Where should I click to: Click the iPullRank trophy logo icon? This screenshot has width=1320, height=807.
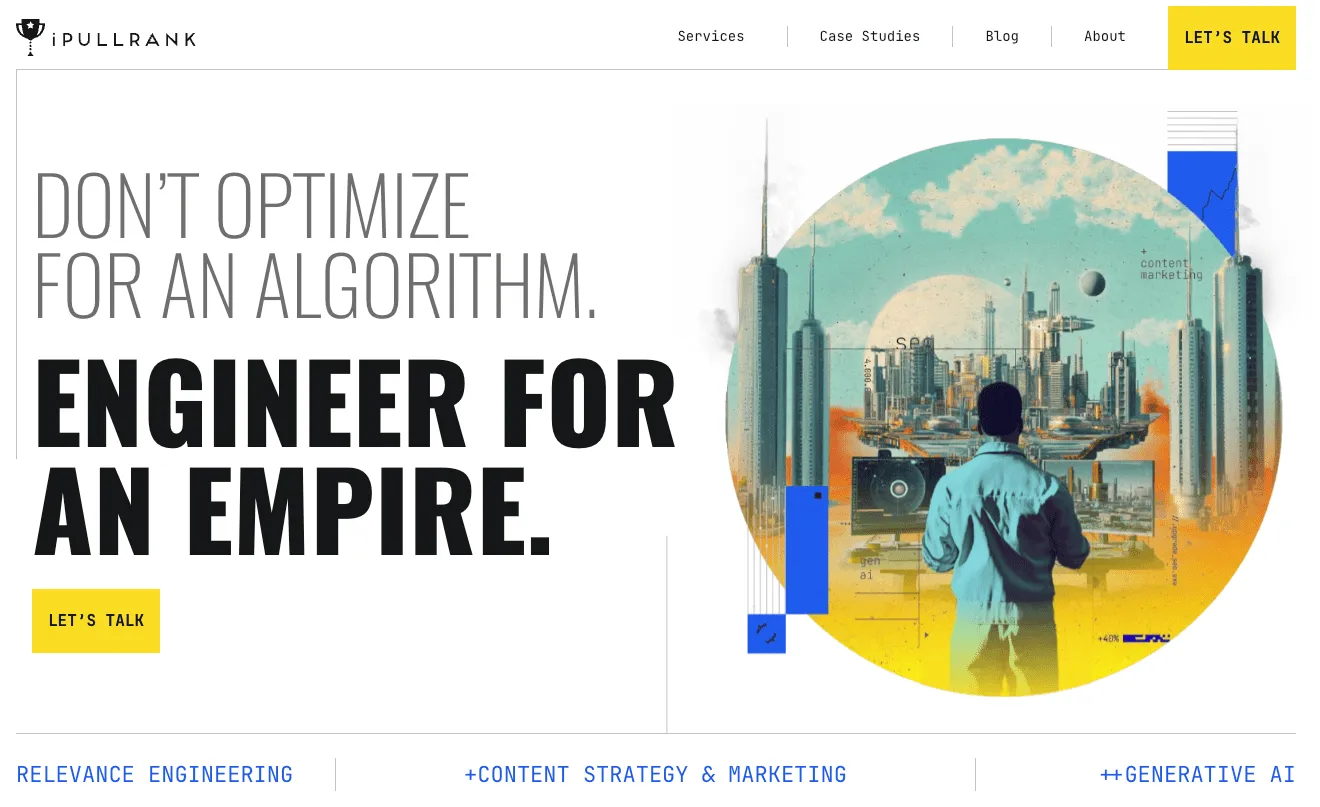point(30,37)
